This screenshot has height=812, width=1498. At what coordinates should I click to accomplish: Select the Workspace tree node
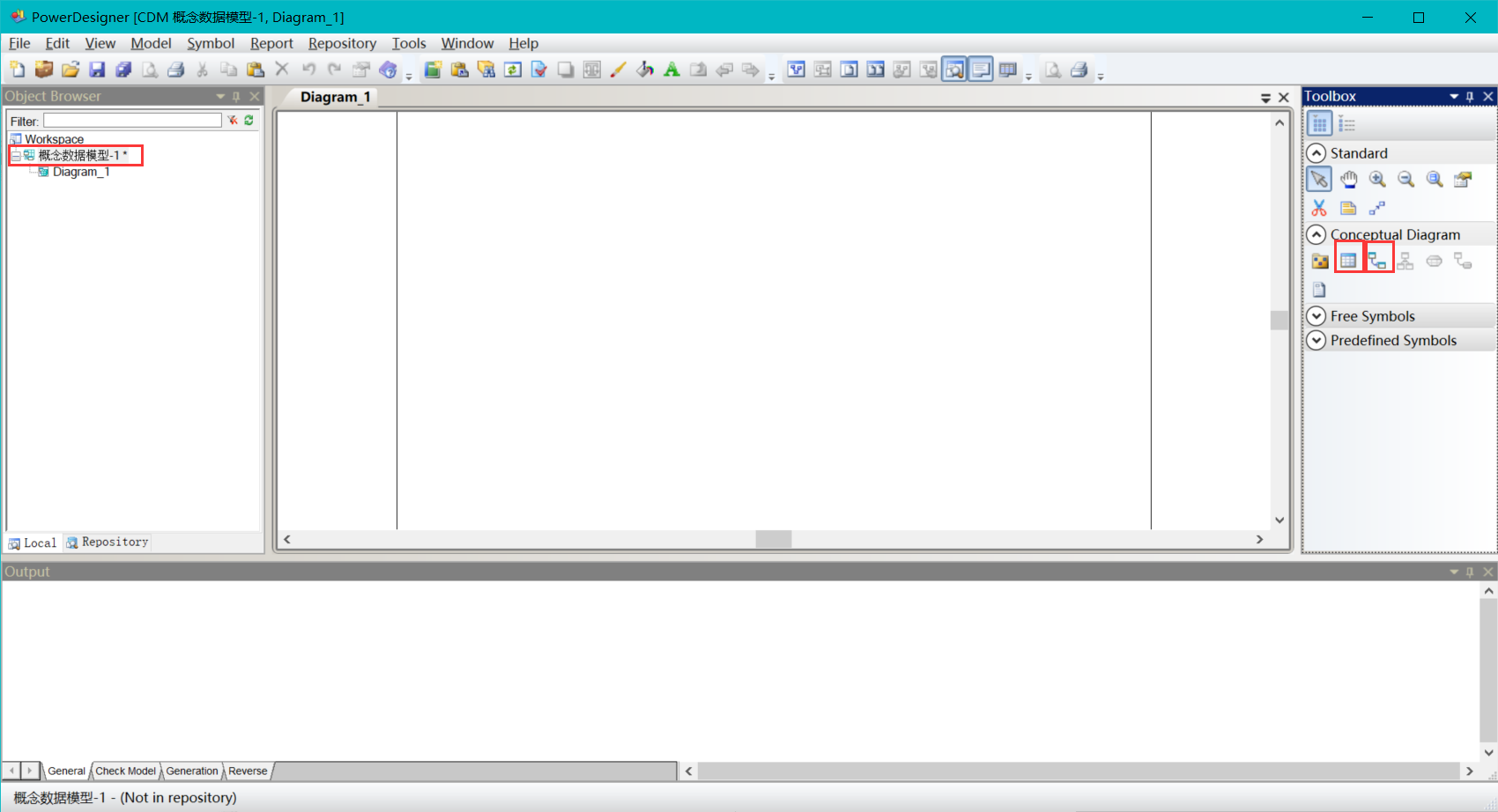click(54, 139)
